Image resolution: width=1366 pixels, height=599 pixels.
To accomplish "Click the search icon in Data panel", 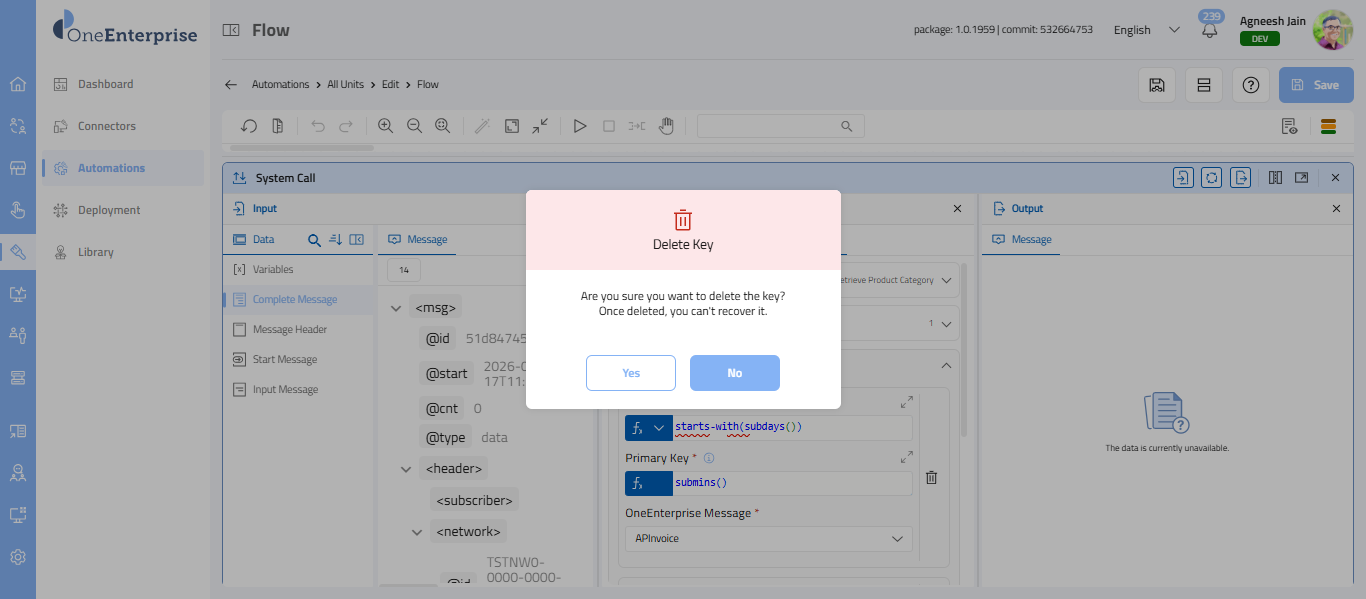I will (314, 240).
